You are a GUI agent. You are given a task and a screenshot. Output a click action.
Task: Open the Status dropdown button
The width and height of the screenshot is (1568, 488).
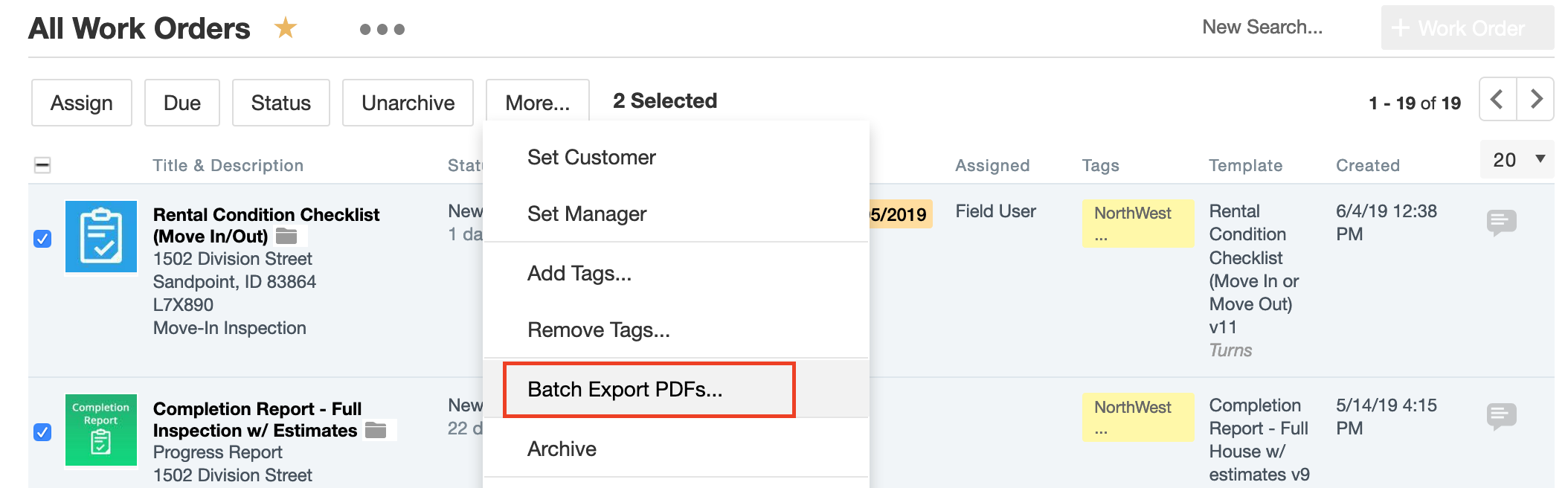pos(280,103)
